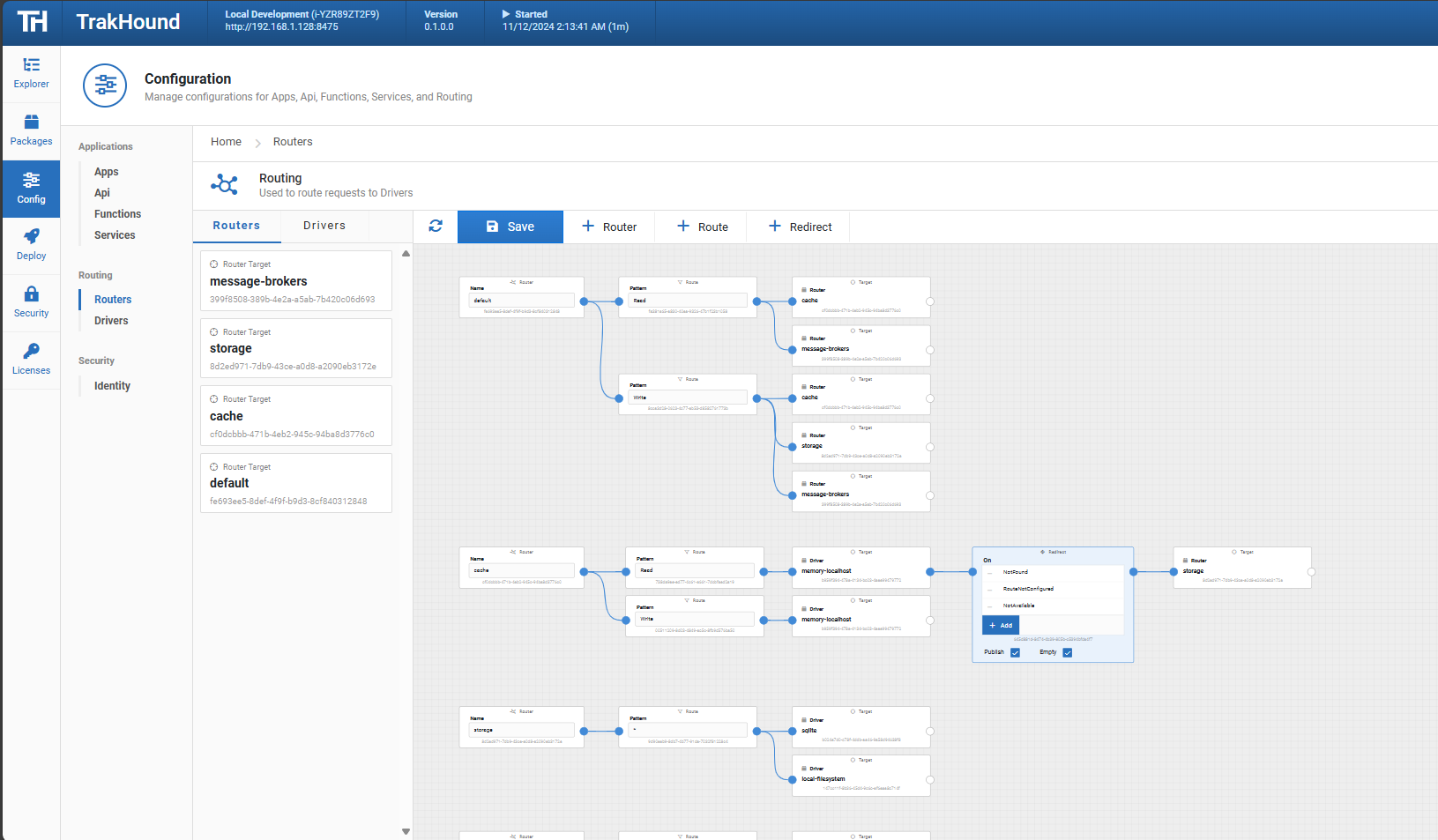
Task: Click output port of storage target after Redirect
Action: (1311, 572)
